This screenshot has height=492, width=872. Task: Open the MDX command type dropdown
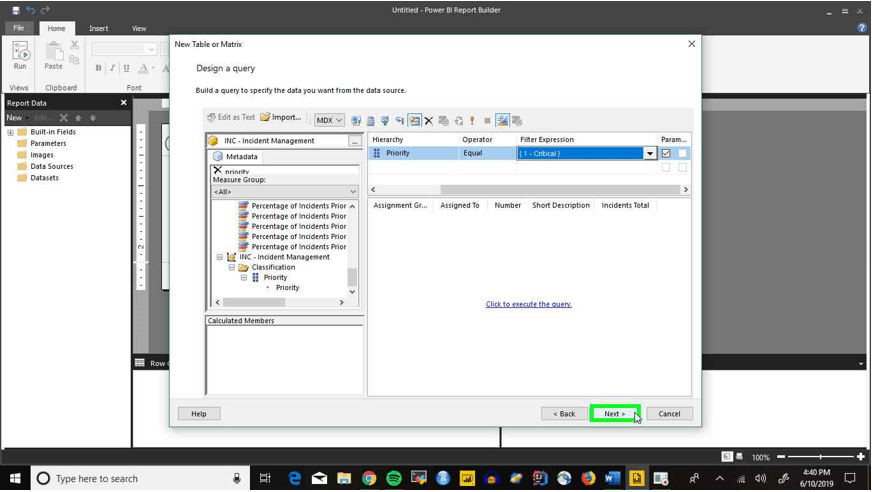329,120
